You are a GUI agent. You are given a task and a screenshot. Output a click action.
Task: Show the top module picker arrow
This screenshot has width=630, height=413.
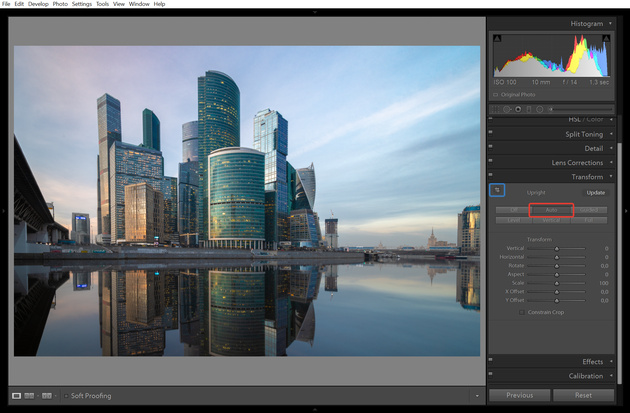pyautogui.click(x=315, y=12)
